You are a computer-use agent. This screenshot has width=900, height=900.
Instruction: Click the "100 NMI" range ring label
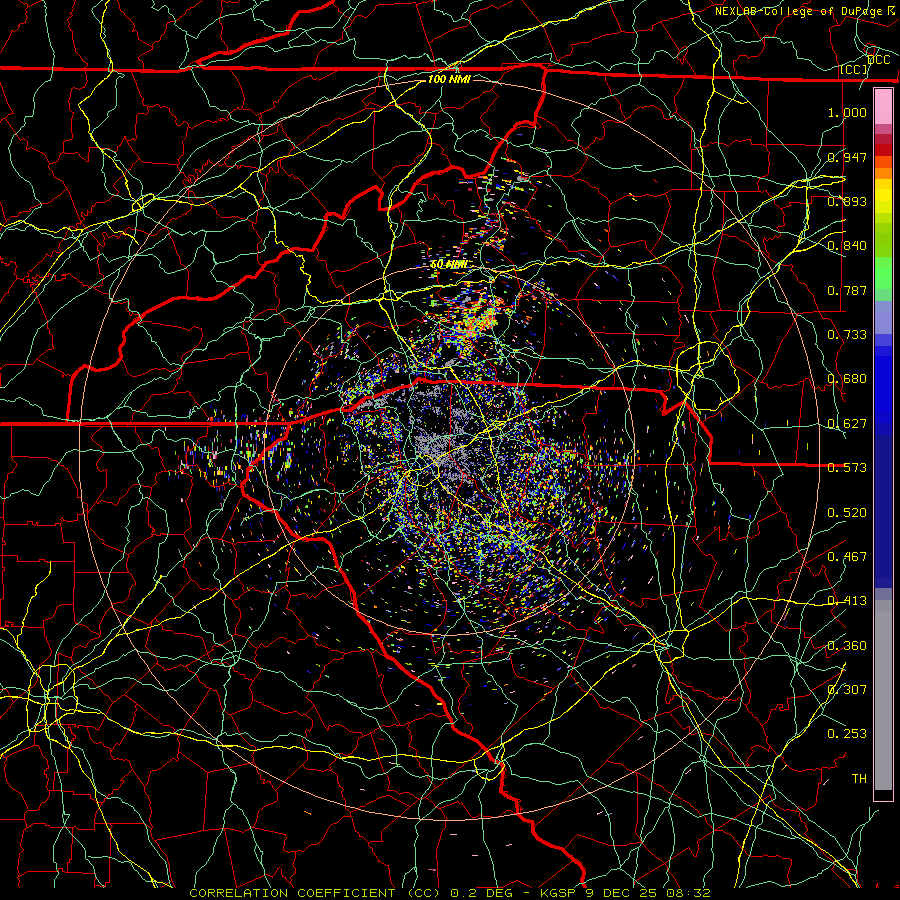point(449,79)
